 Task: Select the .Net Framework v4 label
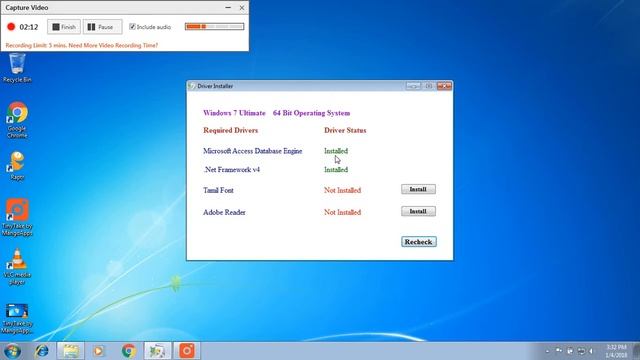point(231,170)
